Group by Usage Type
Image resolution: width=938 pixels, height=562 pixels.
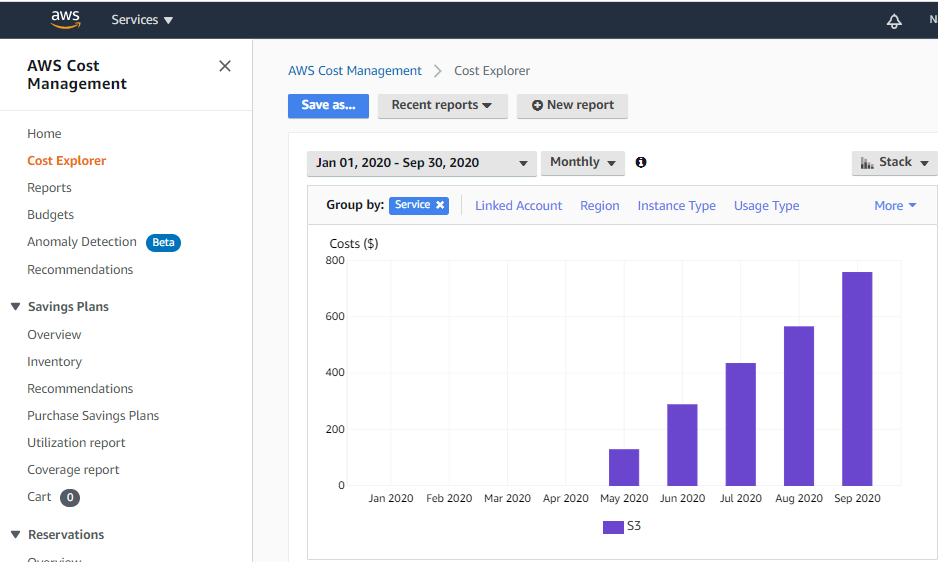point(766,206)
